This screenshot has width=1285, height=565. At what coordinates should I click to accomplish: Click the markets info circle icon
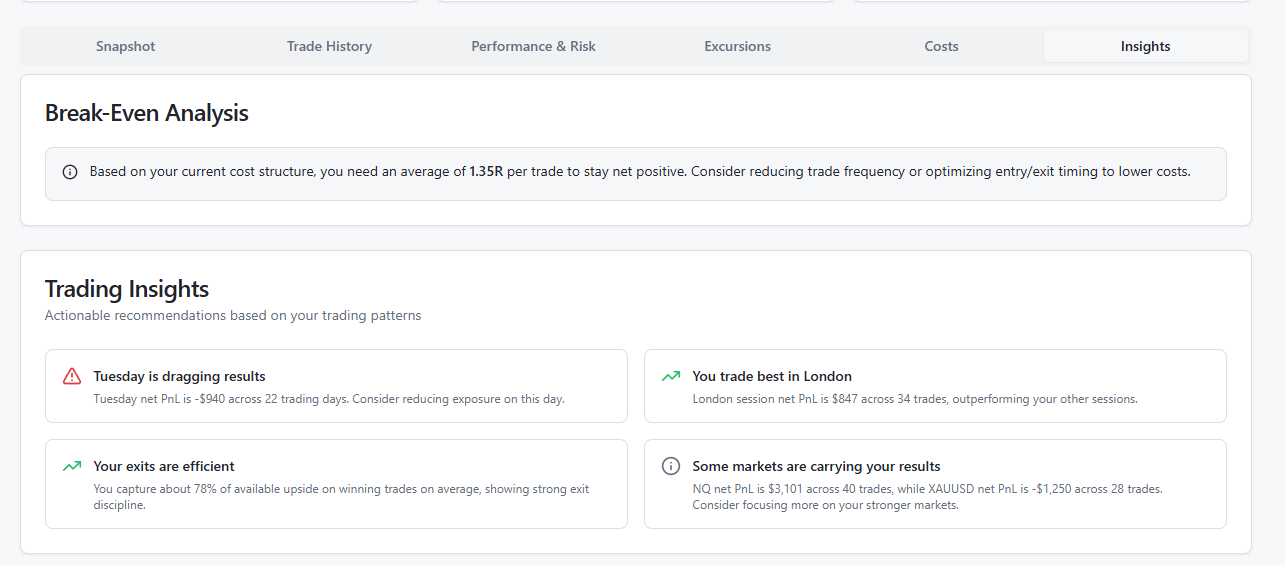[x=671, y=466]
